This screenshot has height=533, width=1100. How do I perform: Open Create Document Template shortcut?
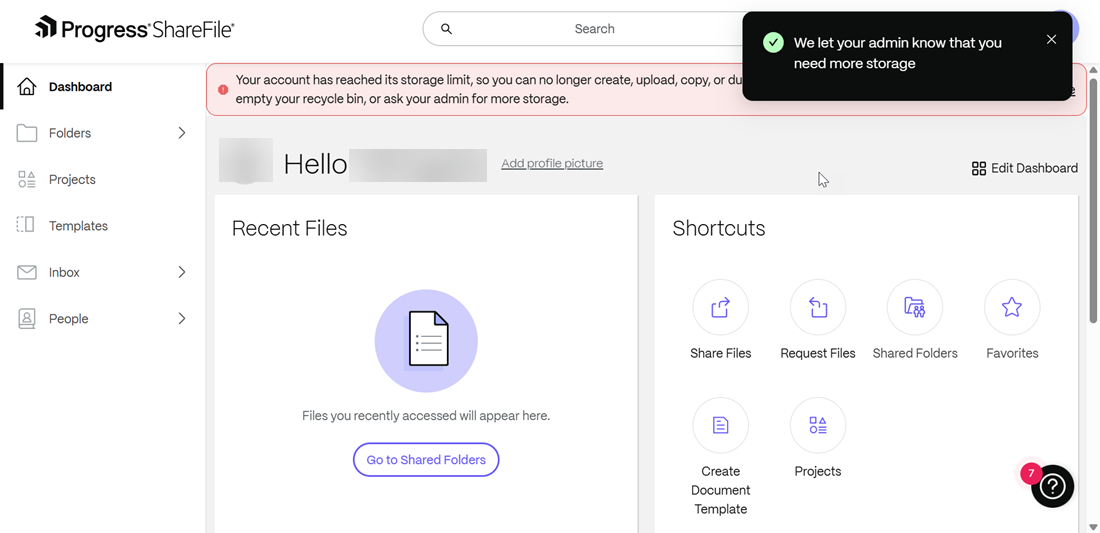click(x=720, y=426)
